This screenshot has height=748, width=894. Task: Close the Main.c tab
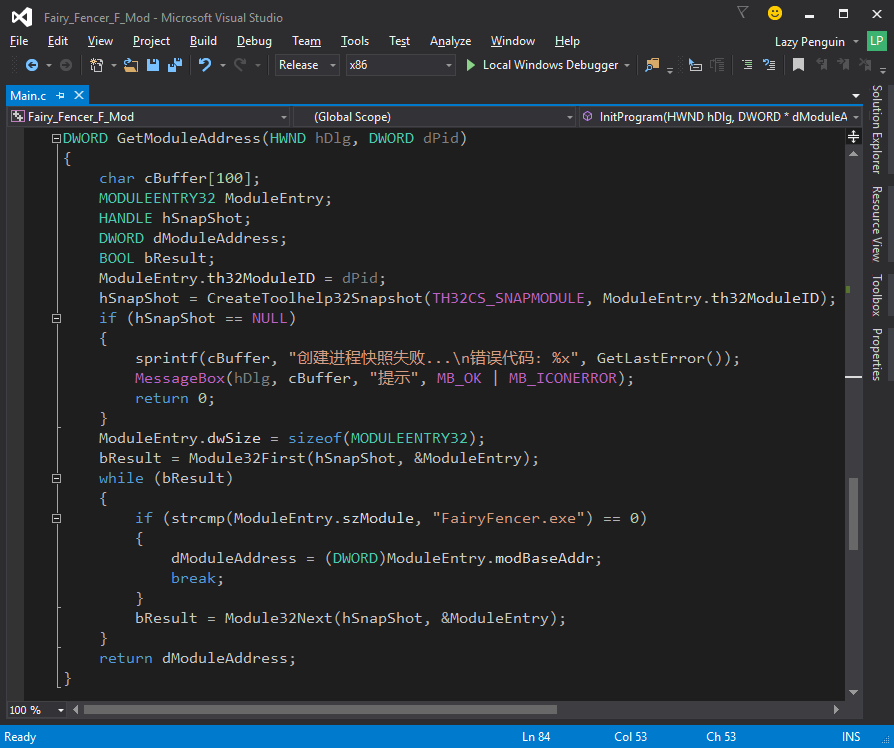click(79, 95)
